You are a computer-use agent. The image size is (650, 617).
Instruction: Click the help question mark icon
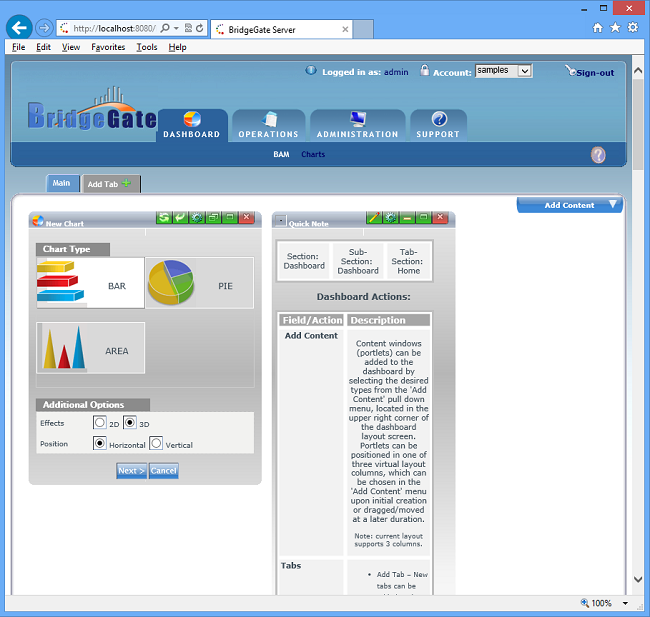click(598, 155)
